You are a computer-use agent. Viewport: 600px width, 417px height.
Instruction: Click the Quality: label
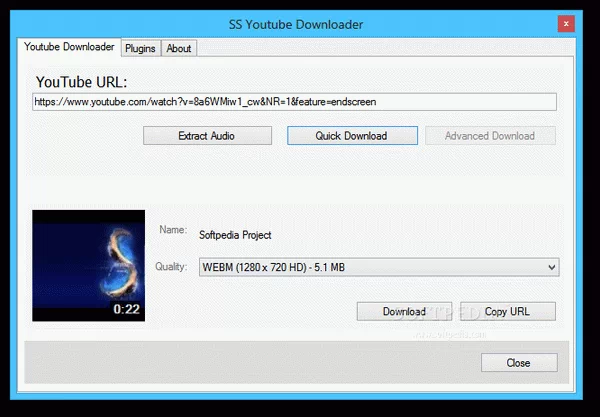(171, 267)
